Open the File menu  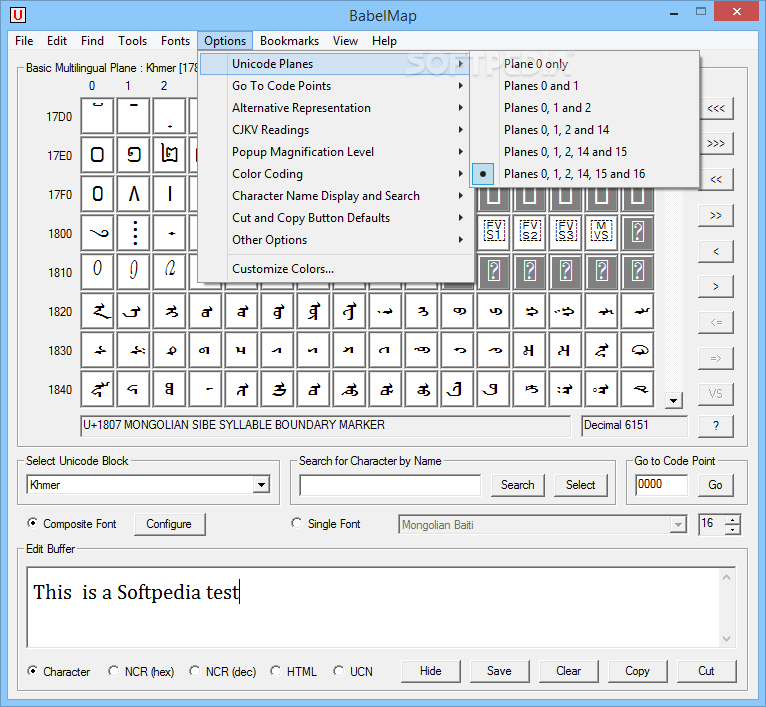click(24, 41)
